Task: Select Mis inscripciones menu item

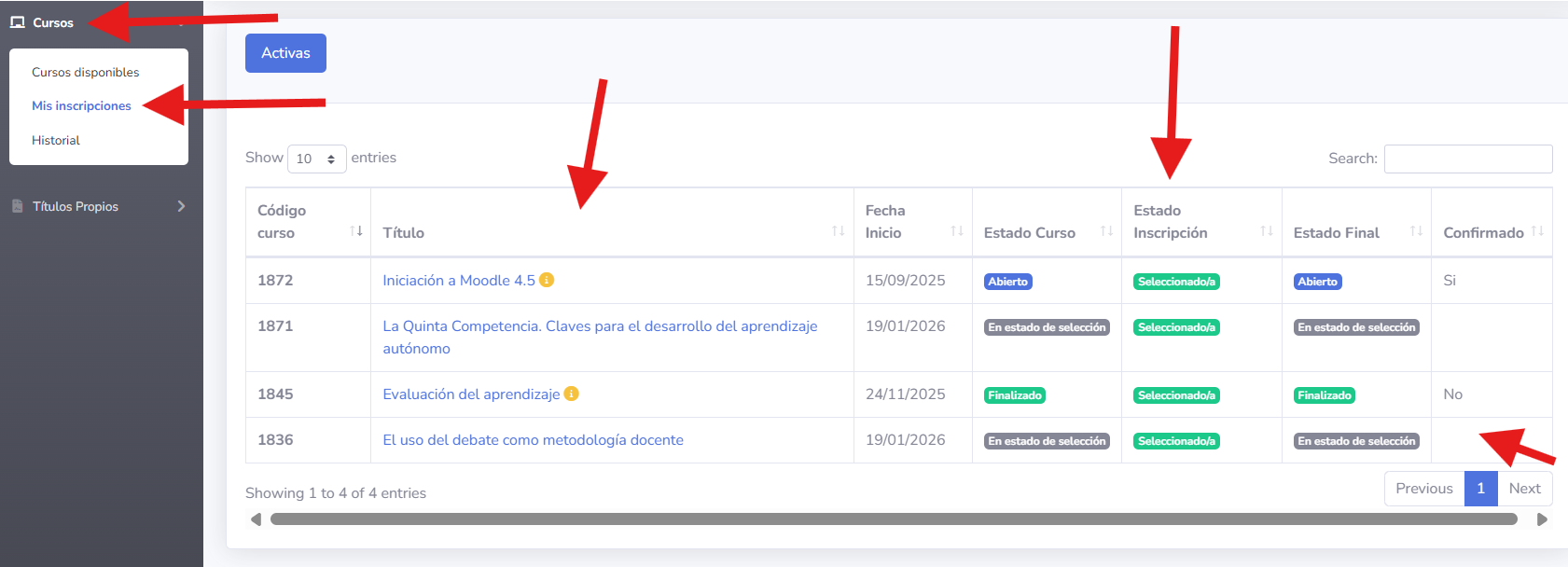Action: click(81, 105)
